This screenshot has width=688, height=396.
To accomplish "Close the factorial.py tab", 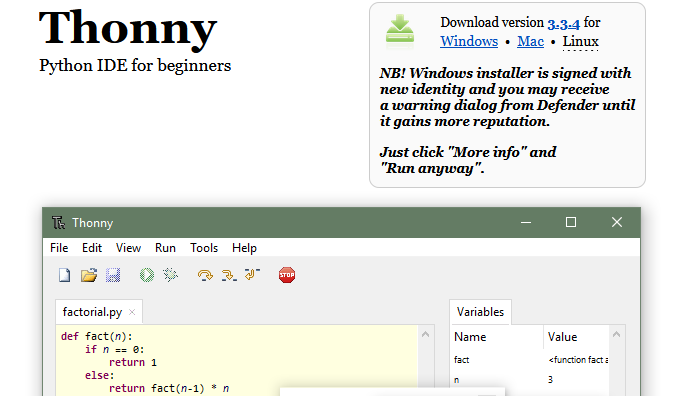I will tap(132, 312).
